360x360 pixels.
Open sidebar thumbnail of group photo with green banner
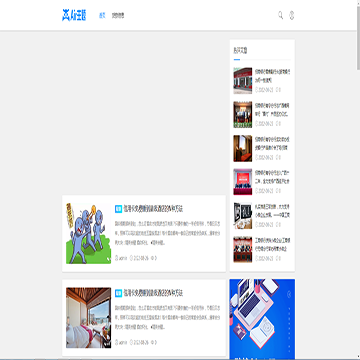(x=243, y=114)
